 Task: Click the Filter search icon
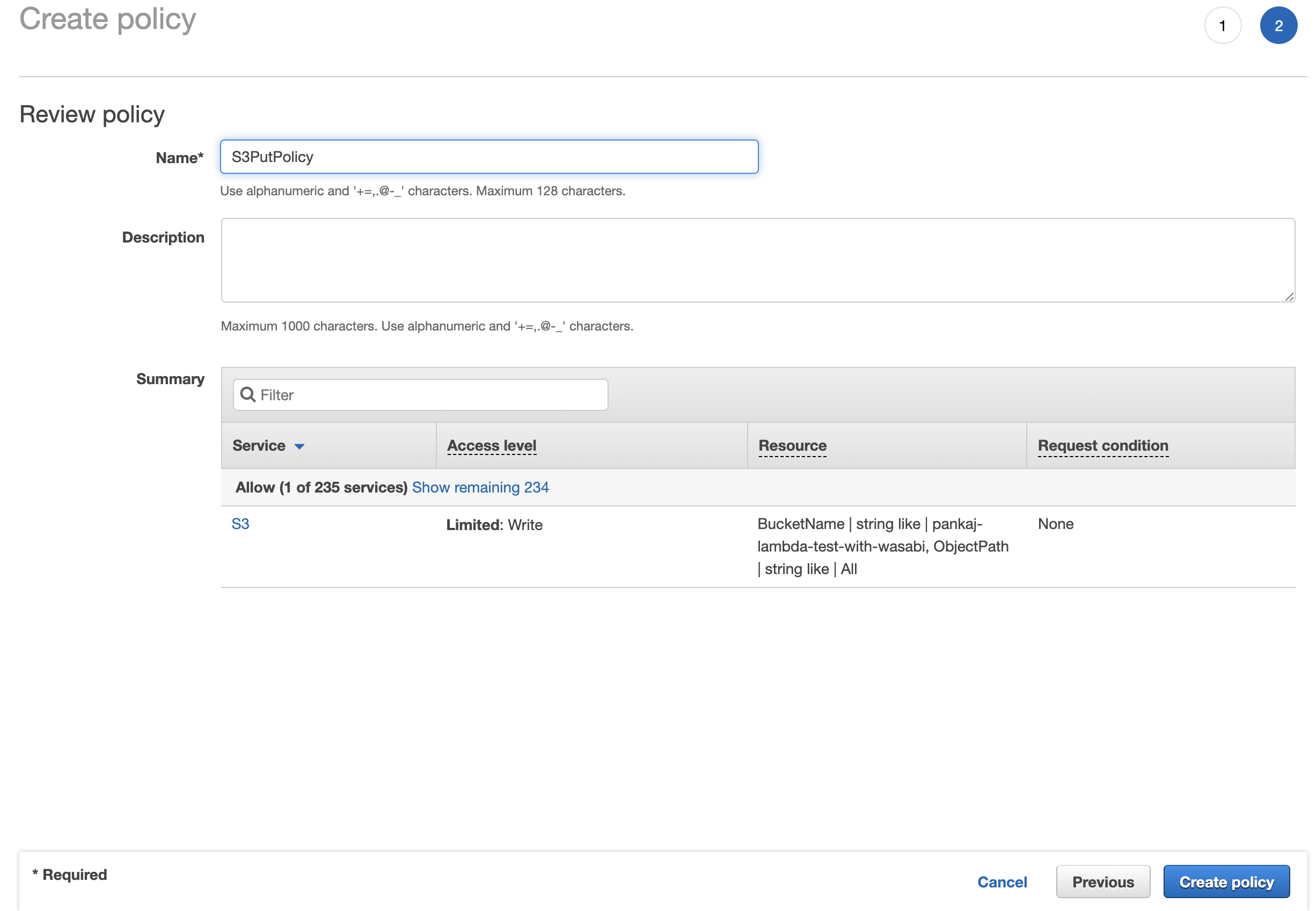(249, 394)
